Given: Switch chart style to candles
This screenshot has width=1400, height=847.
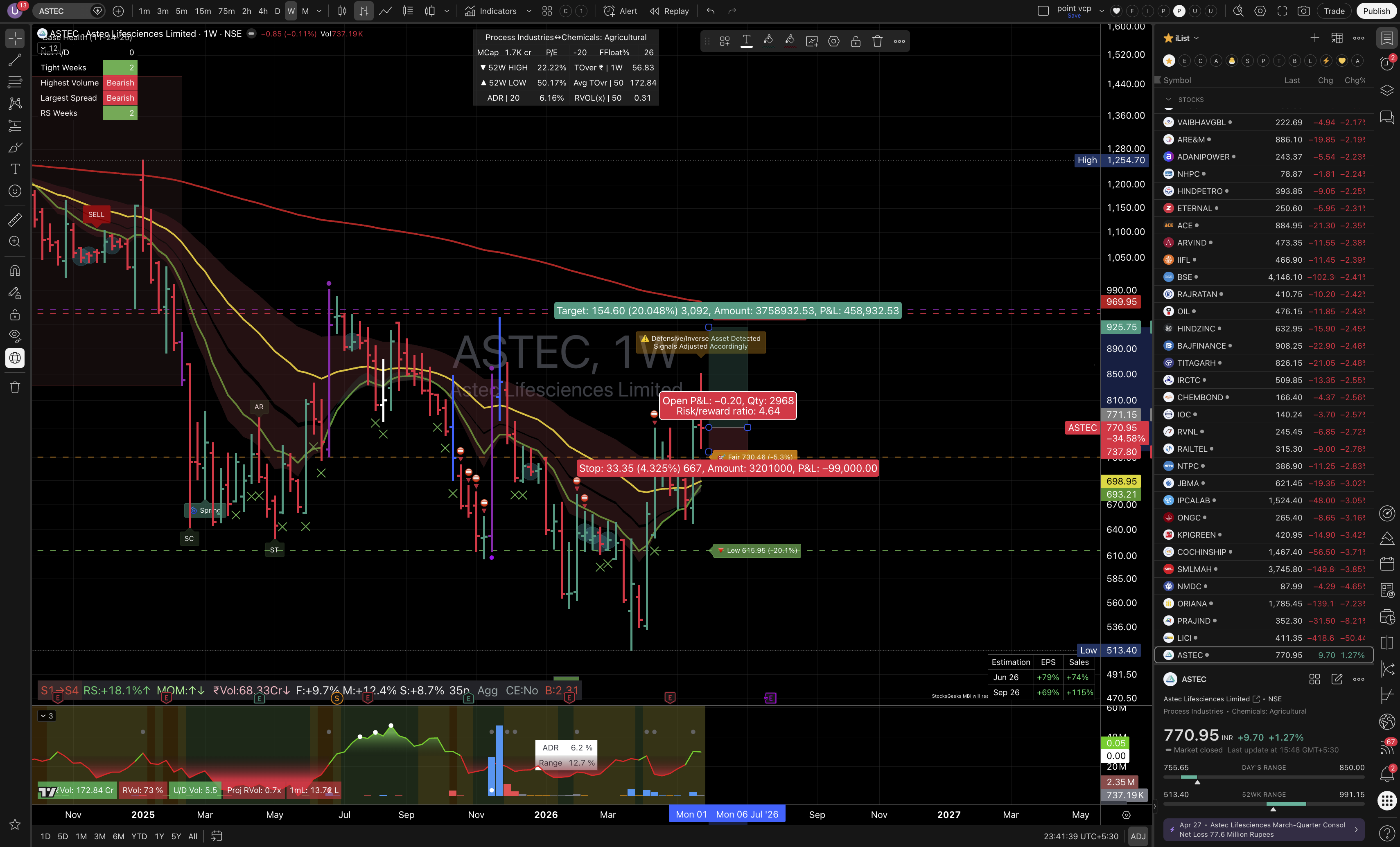Looking at the screenshot, I should pyautogui.click(x=342, y=11).
